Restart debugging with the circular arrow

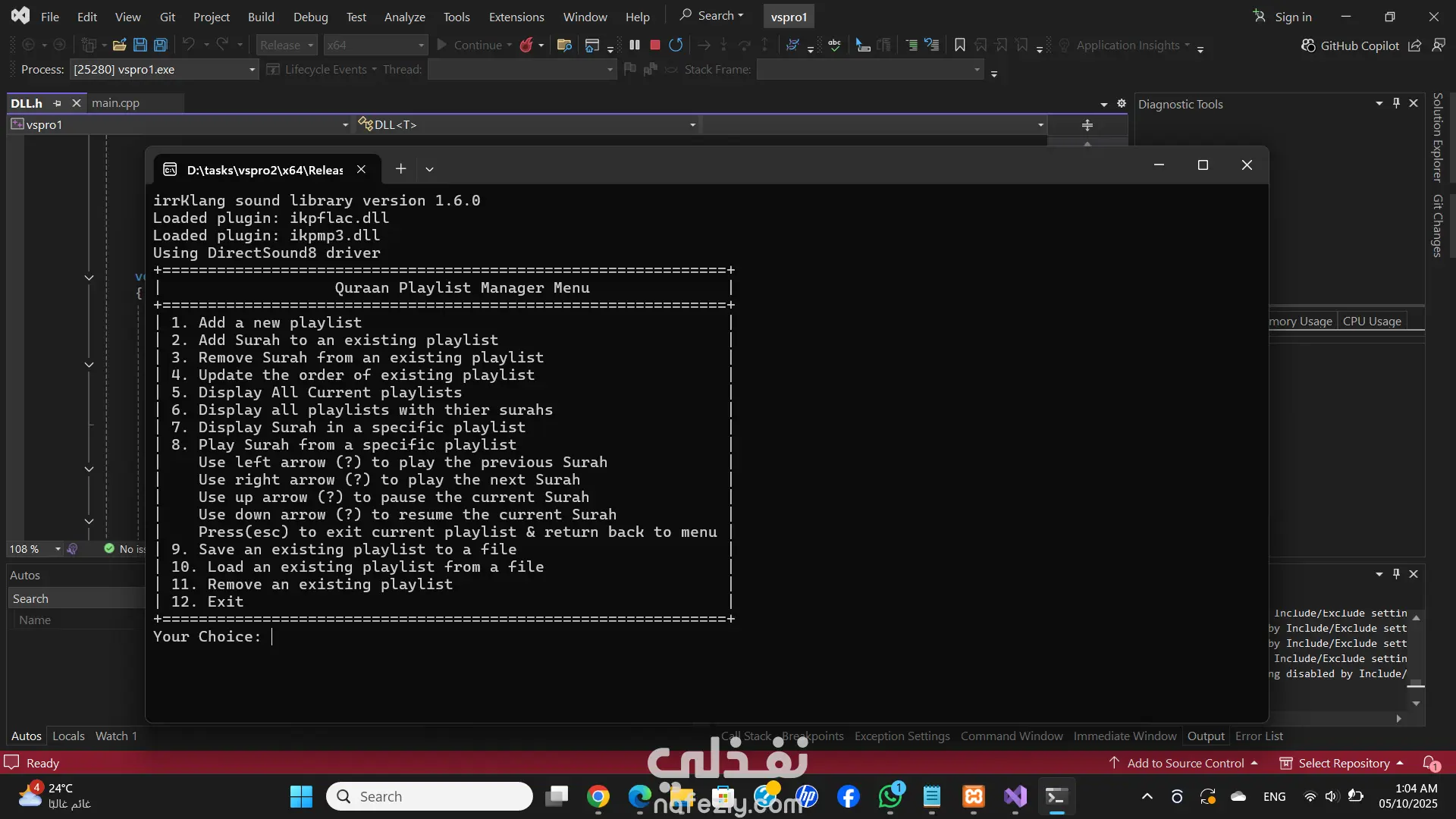(x=676, y=45)
